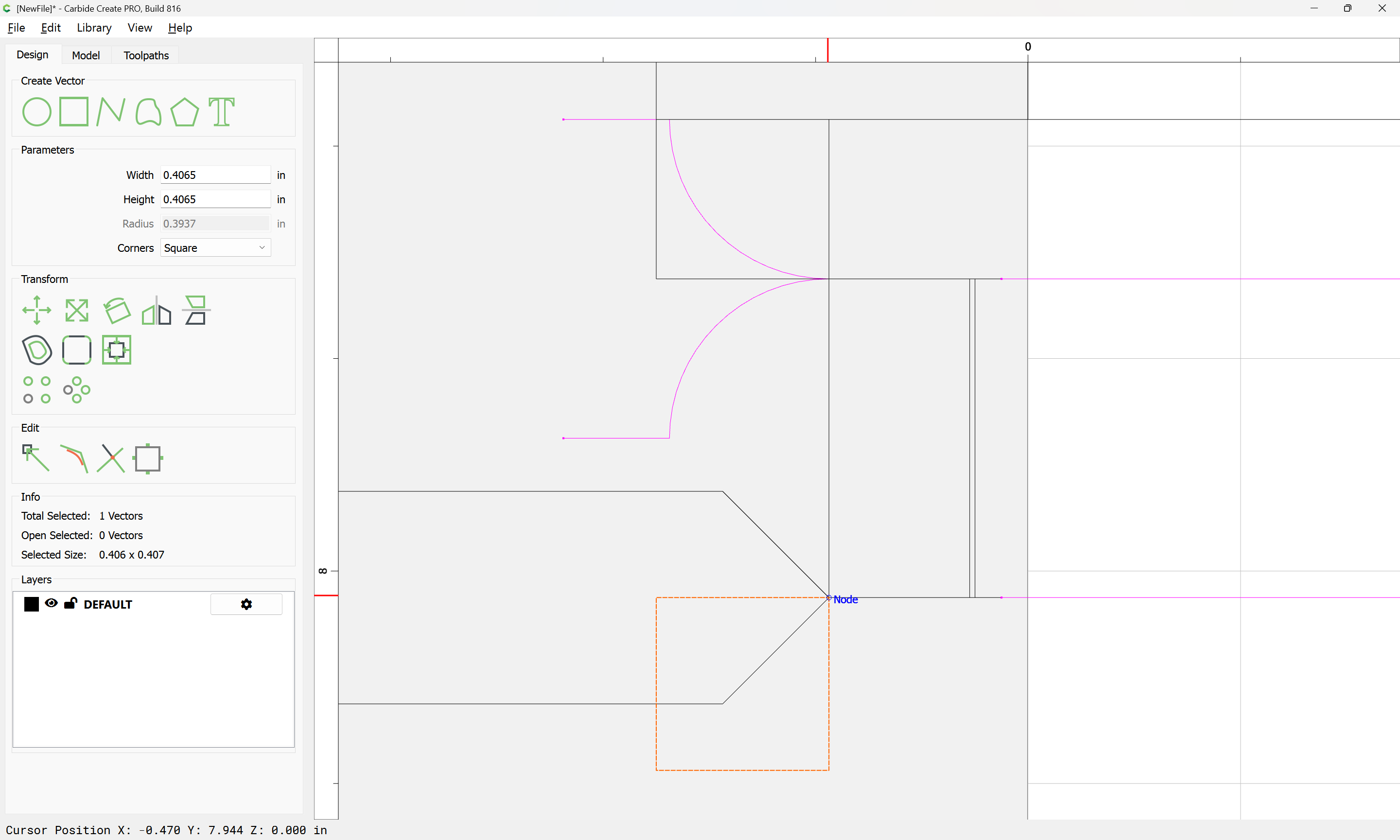Open DEFAULT layer settings gear
Viewport: 1400px width, 840px height.
point(246,605)
